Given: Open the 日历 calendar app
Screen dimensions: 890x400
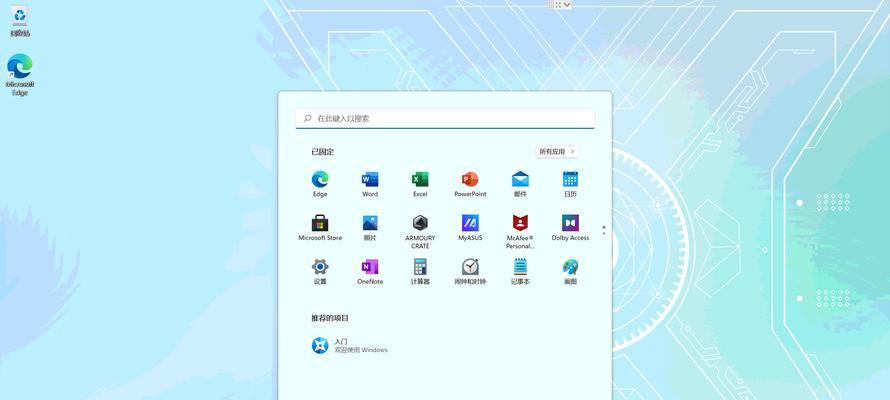Looking at the screenshot, I should click(570, 184).
